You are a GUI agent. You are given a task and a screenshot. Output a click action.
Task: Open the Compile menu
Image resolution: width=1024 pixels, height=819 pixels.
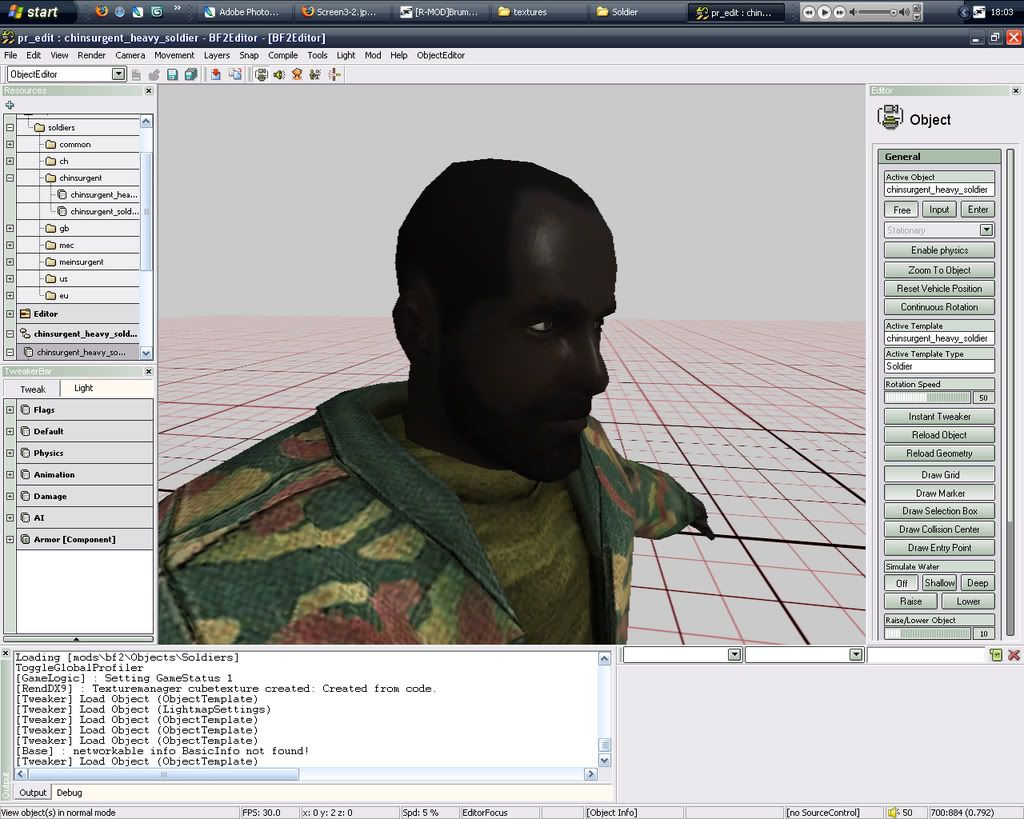point(283,55)
